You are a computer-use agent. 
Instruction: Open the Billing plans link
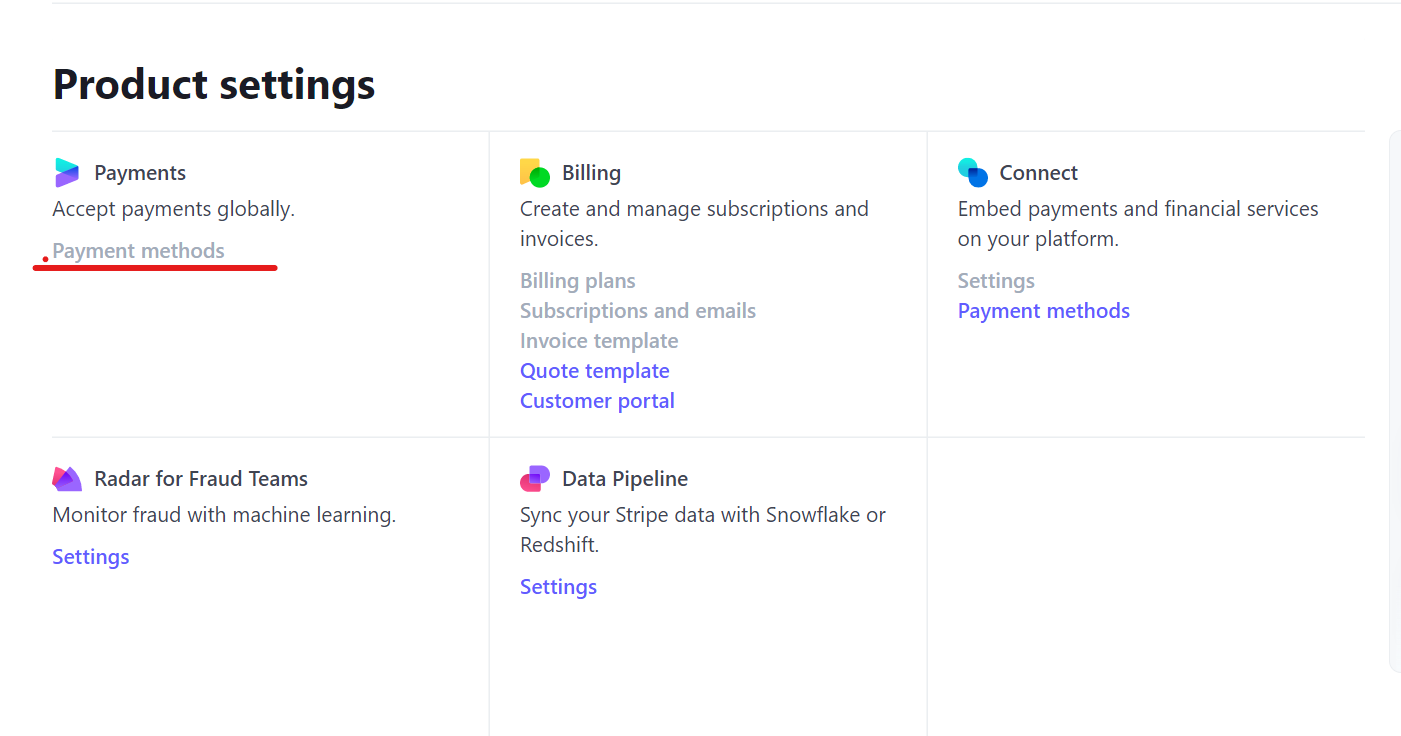577,281
